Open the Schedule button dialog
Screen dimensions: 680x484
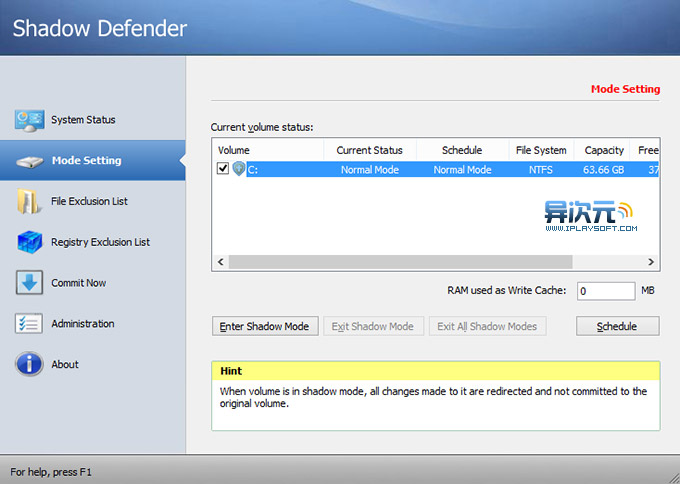tap(618, 326)
